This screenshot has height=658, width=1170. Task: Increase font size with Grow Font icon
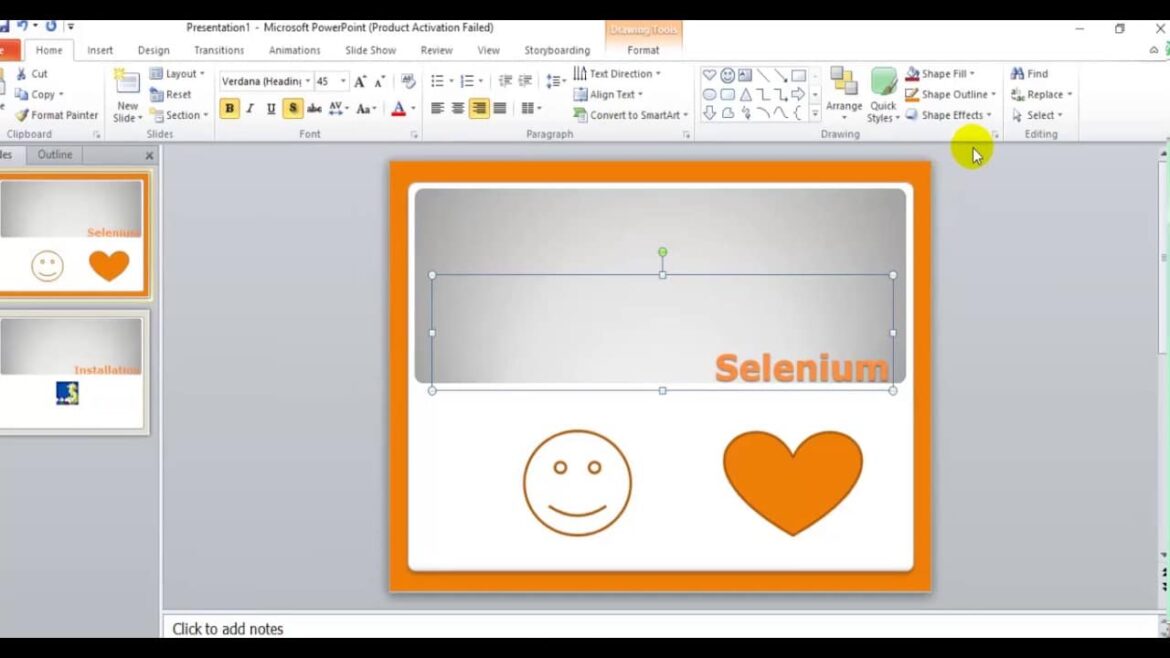click(x=360, y=81)
